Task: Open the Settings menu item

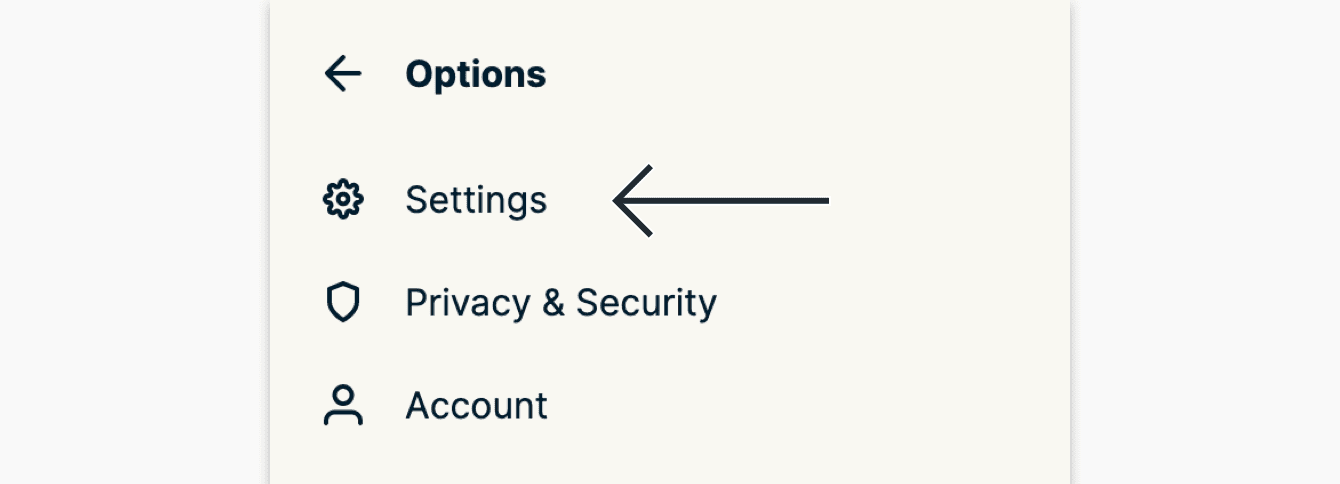Action: [x=476, y=200]
